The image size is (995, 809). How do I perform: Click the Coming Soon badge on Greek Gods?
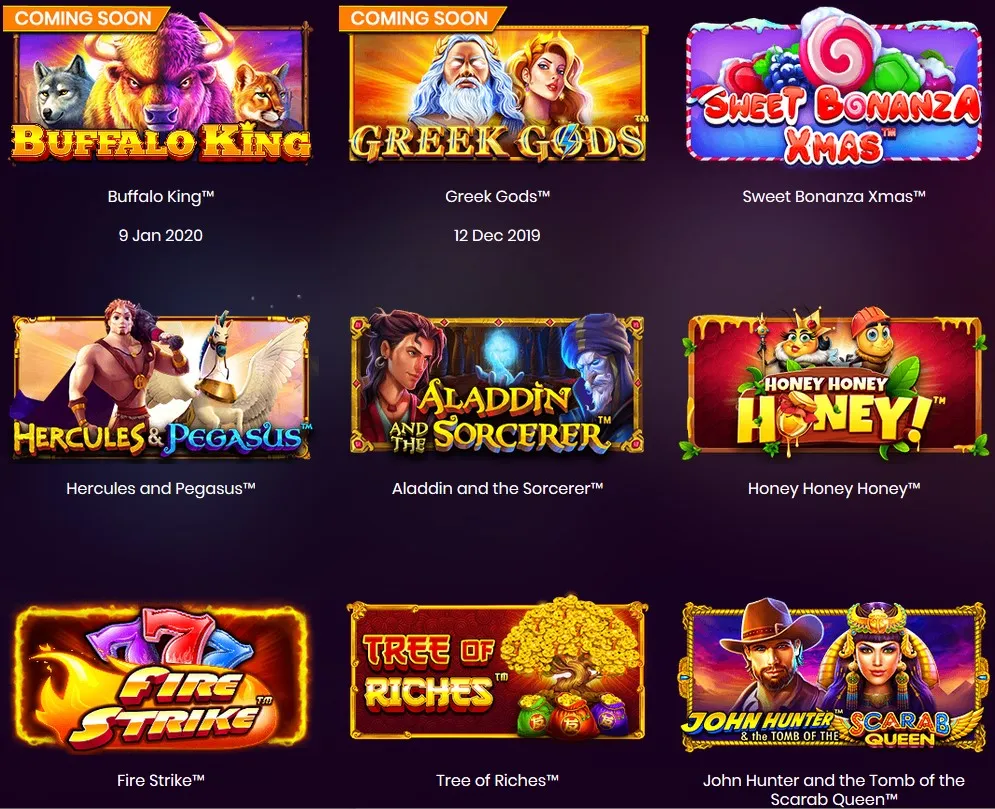coord(421,17)
